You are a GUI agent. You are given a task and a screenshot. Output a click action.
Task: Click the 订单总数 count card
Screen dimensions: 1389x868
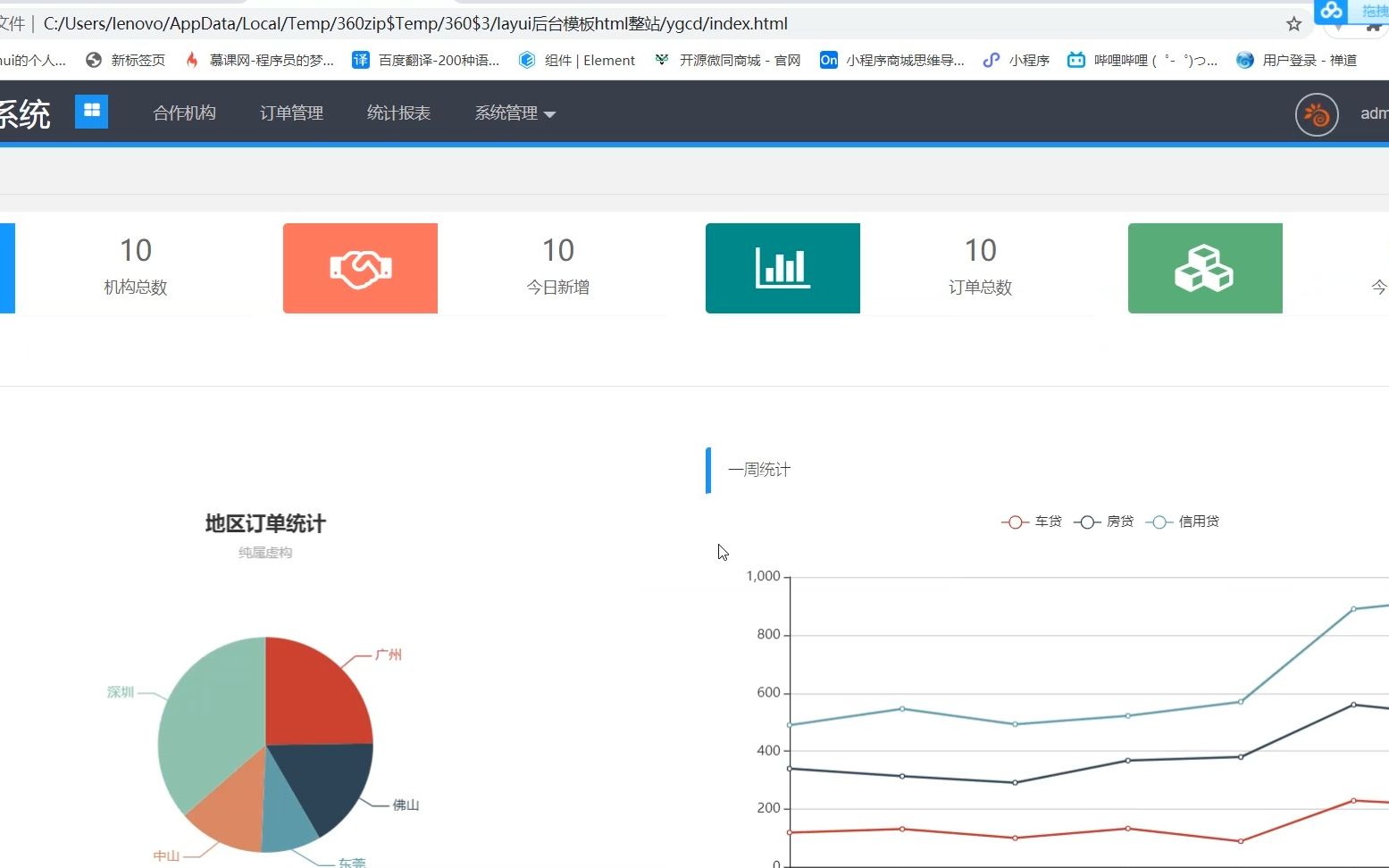pos(981,268)
